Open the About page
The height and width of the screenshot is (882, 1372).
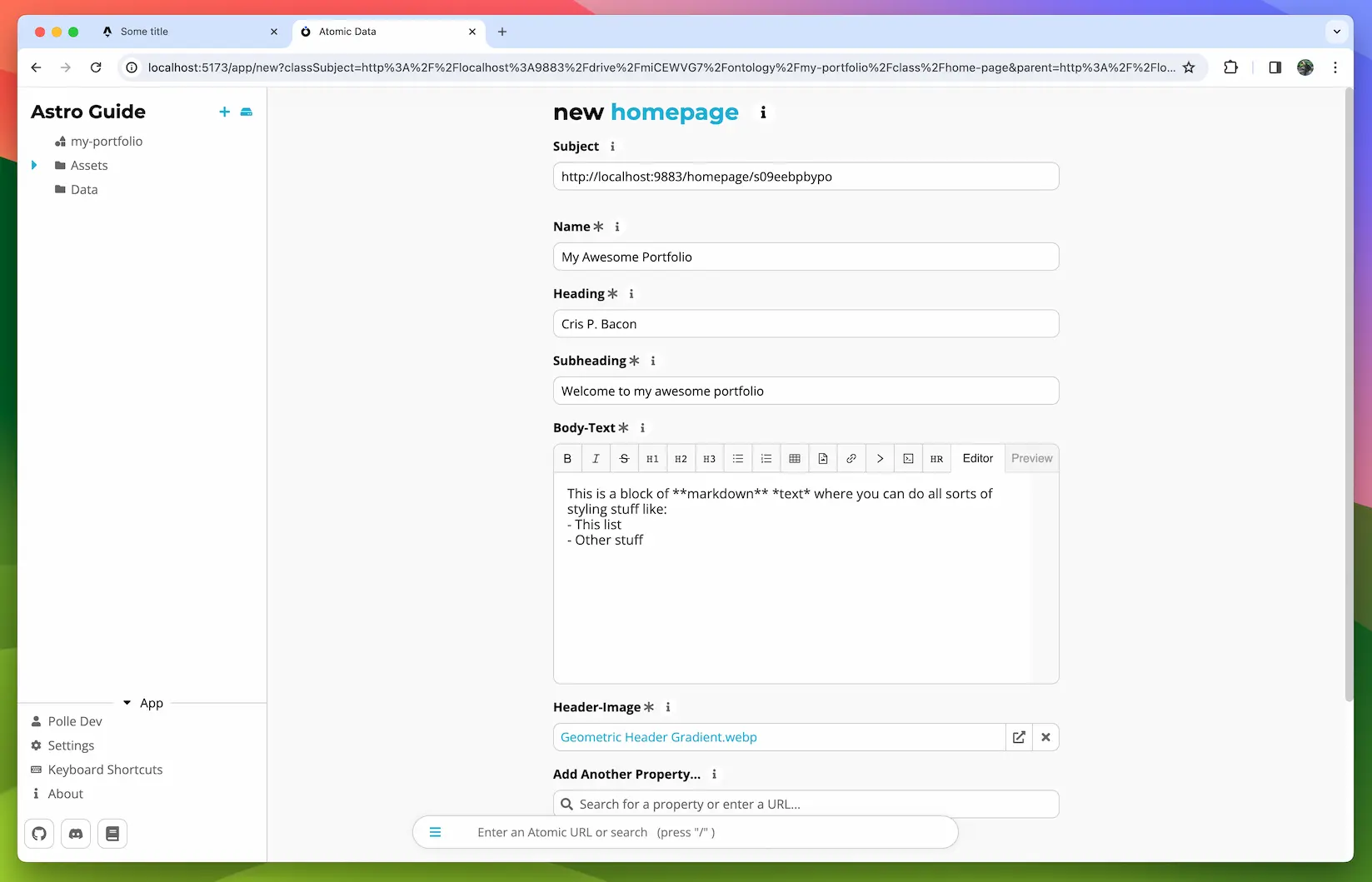coord(65,794)
